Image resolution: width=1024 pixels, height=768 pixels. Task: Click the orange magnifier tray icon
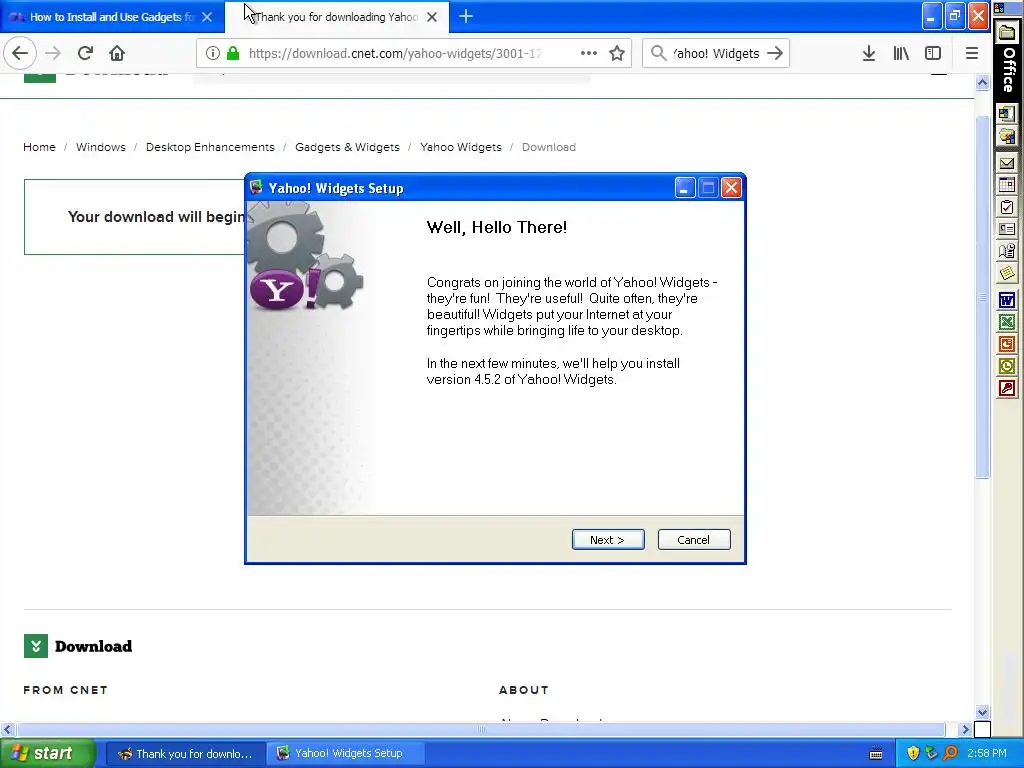[950, 754]
